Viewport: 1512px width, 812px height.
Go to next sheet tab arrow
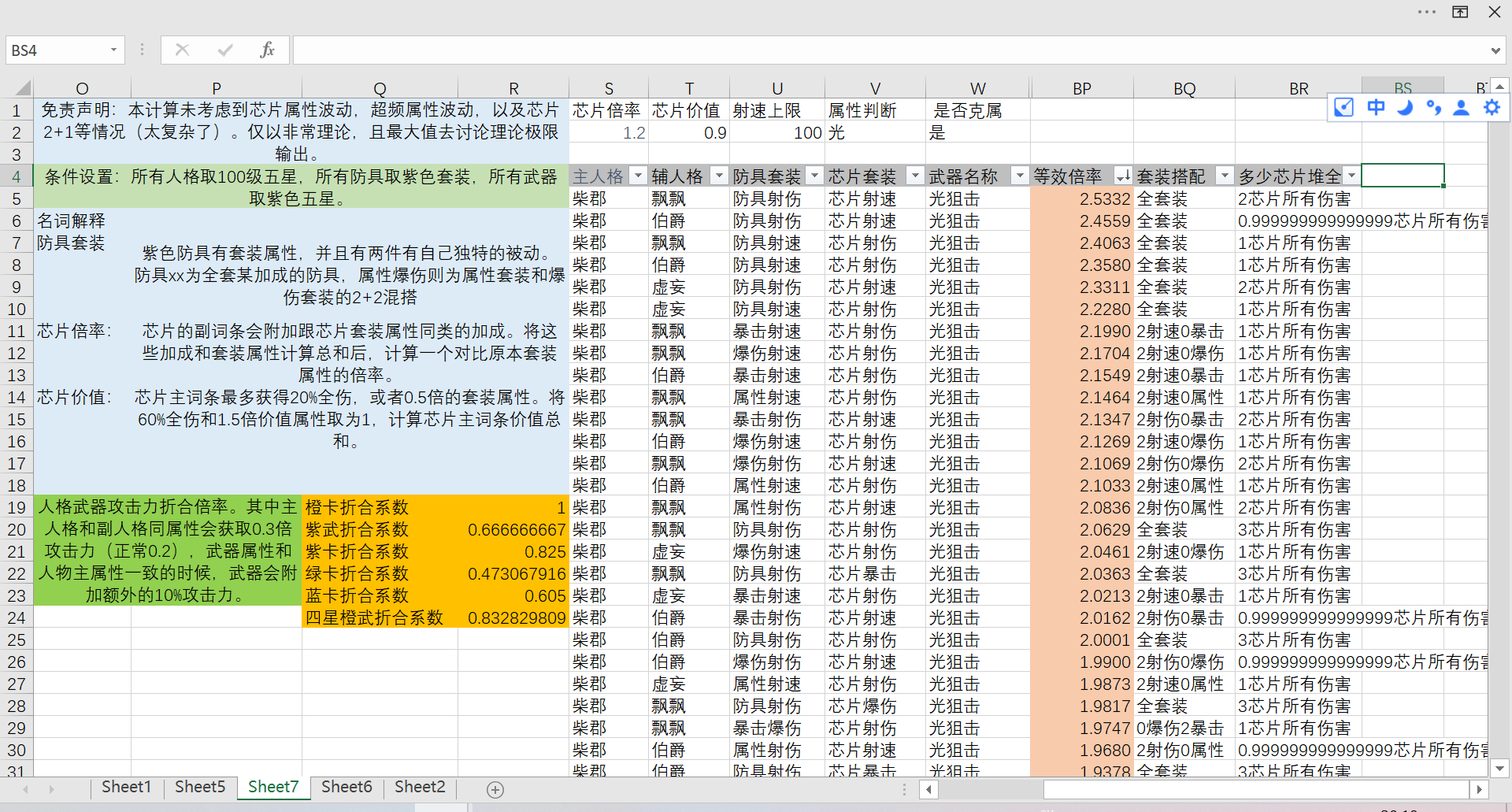click(x=52, y=788)
